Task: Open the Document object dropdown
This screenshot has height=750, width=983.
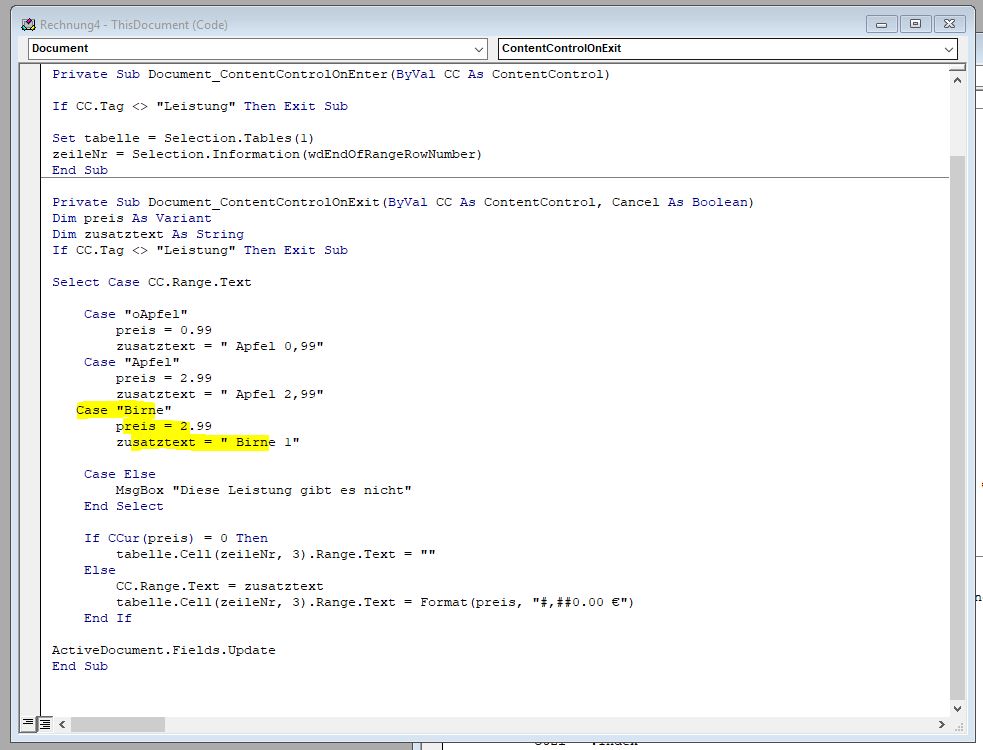Action: pyautogui.click(x=478, y=49)
